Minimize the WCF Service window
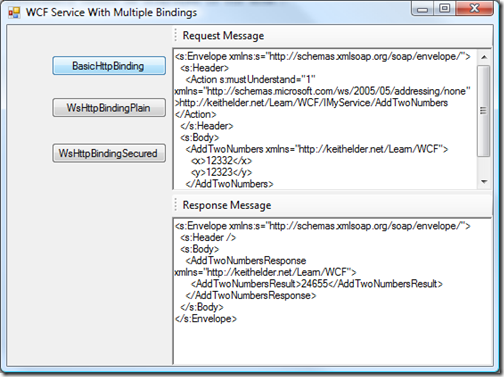Image resolution: width=504 pixels, height=377 pixels. (x=422, y=9)
